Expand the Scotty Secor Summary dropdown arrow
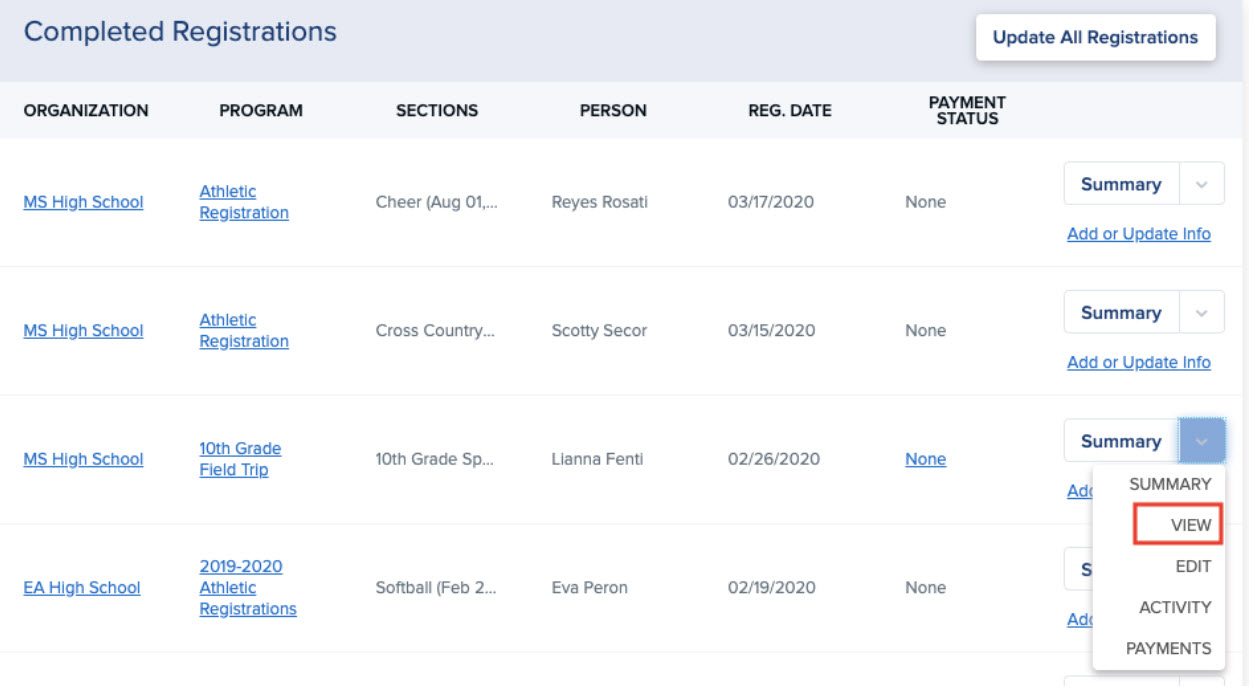 click(x=1202, y=313)
